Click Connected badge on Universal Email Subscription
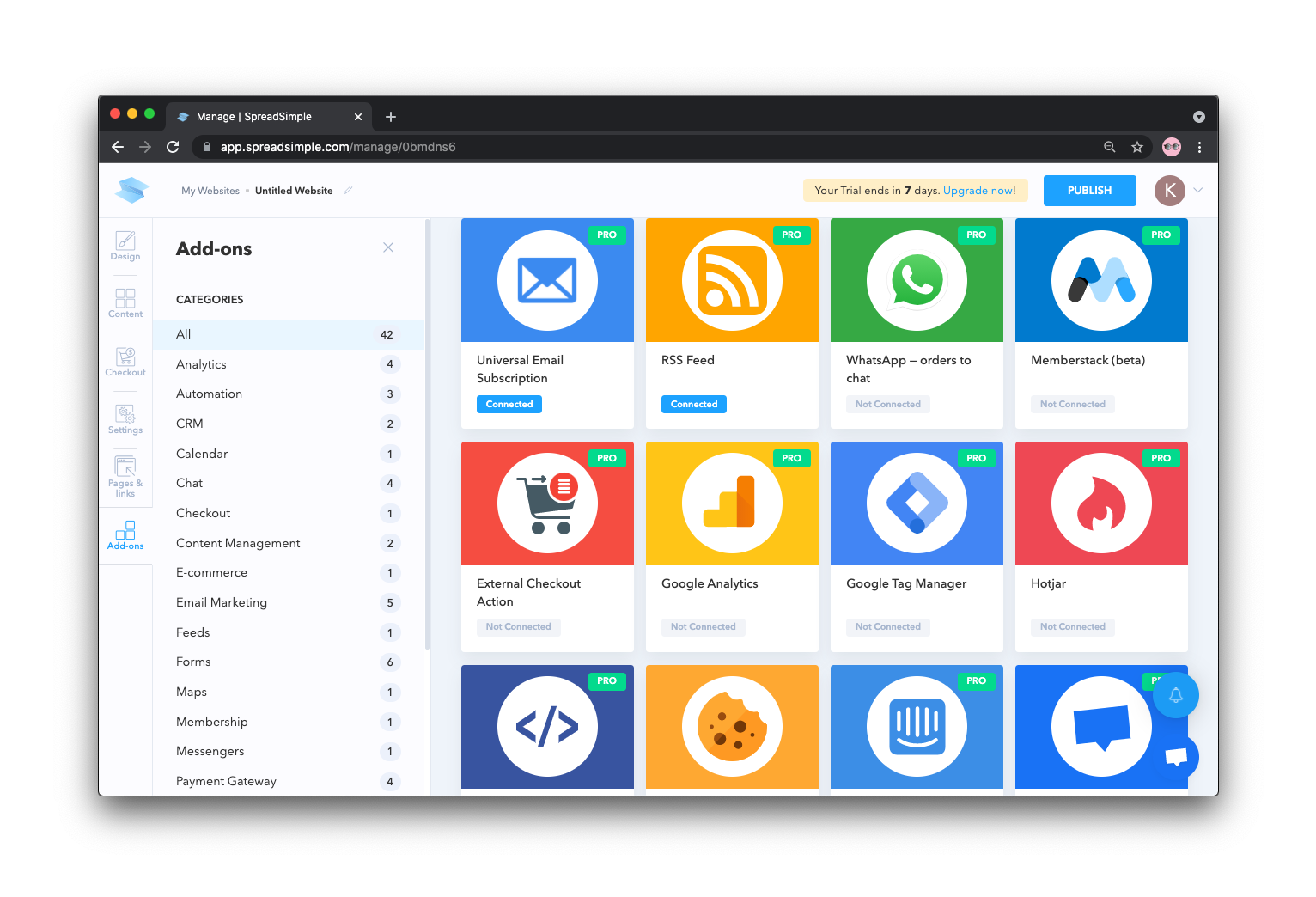Screen dimensions: 1316x897 click(x=509, y=404)
